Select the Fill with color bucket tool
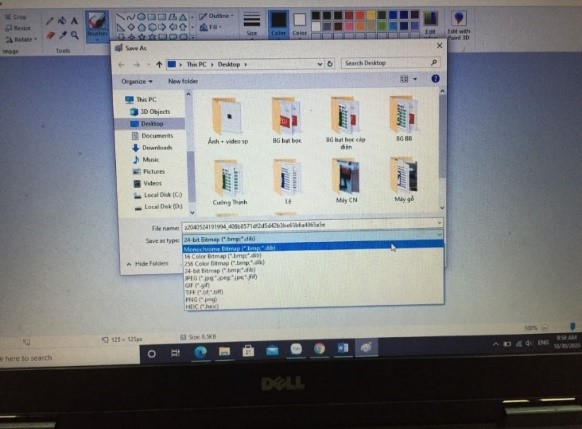This screenshot has height=429, width=582. tap(62, 21)
